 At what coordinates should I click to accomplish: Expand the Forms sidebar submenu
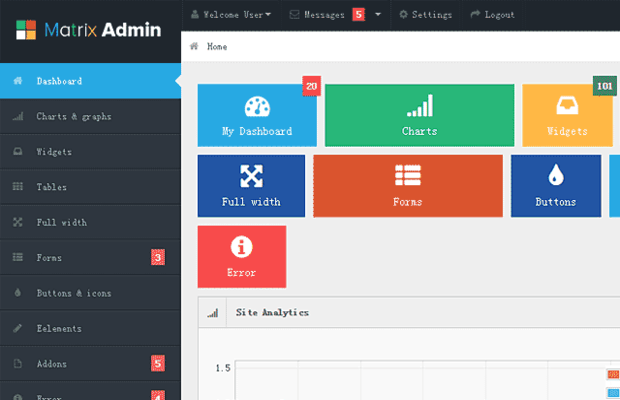(90, 258)
